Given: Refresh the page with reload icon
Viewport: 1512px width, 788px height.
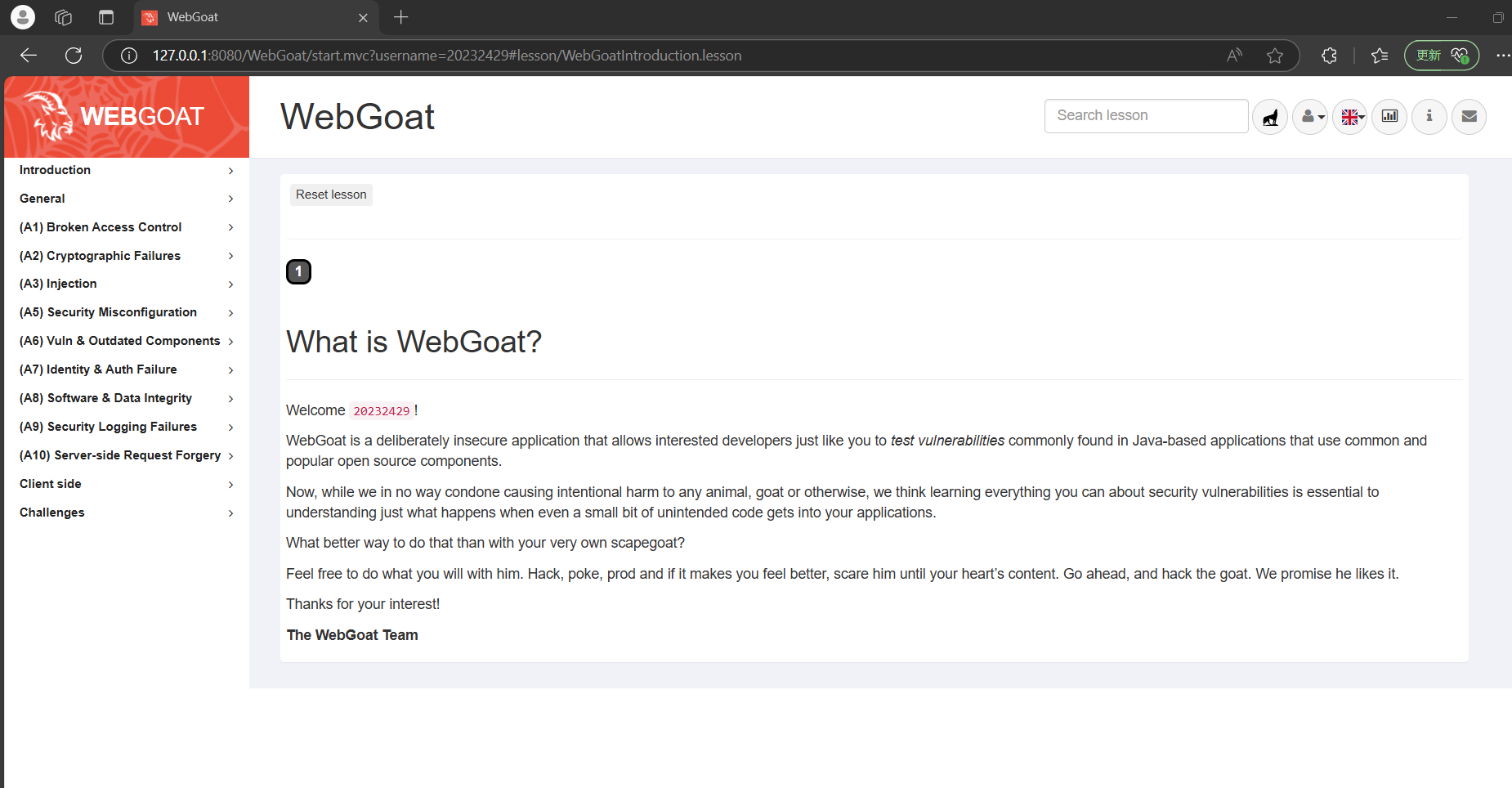Looking at the screenshot, I should click(74, 56).
